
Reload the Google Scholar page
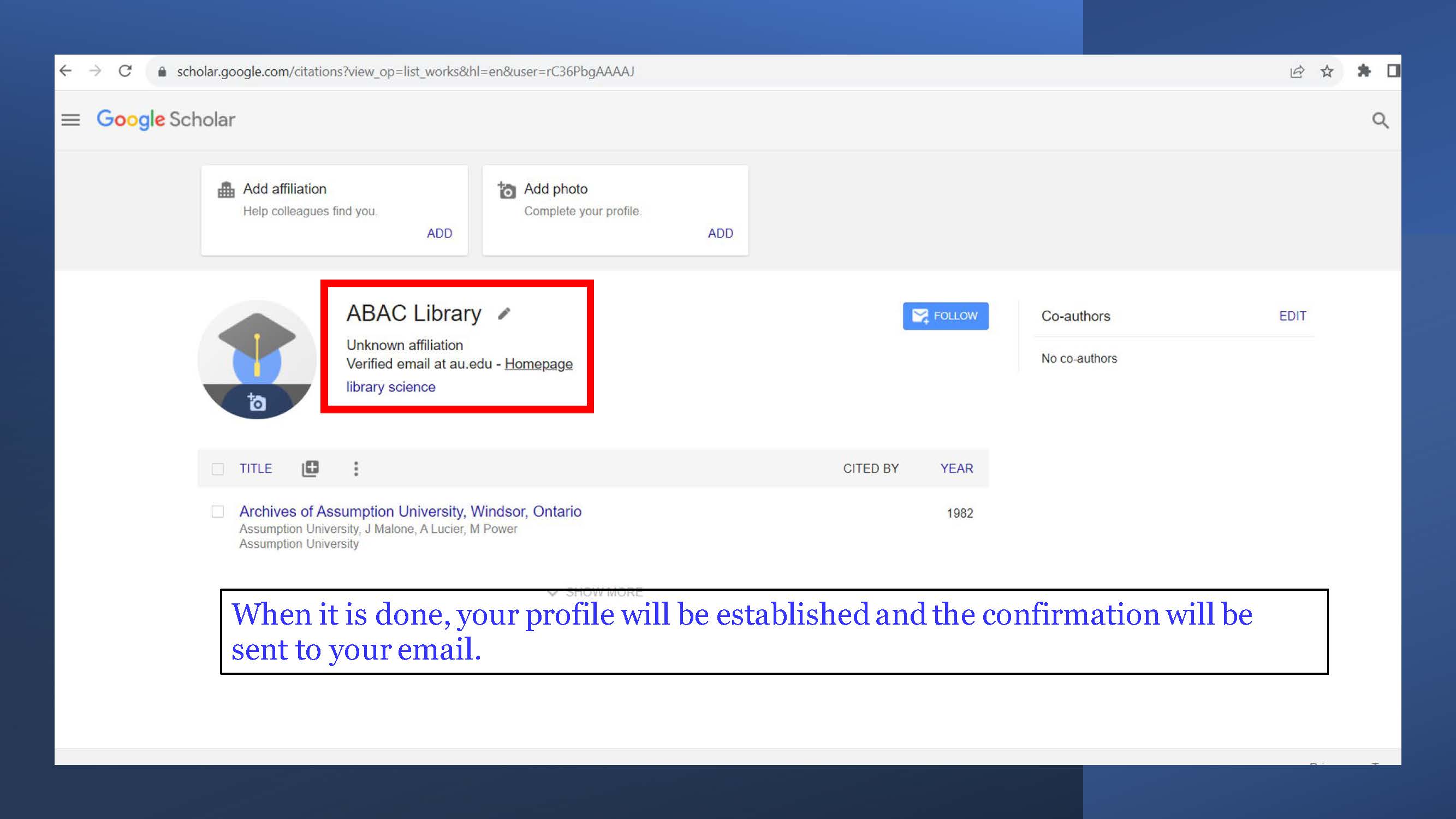[x=125, y=70]
